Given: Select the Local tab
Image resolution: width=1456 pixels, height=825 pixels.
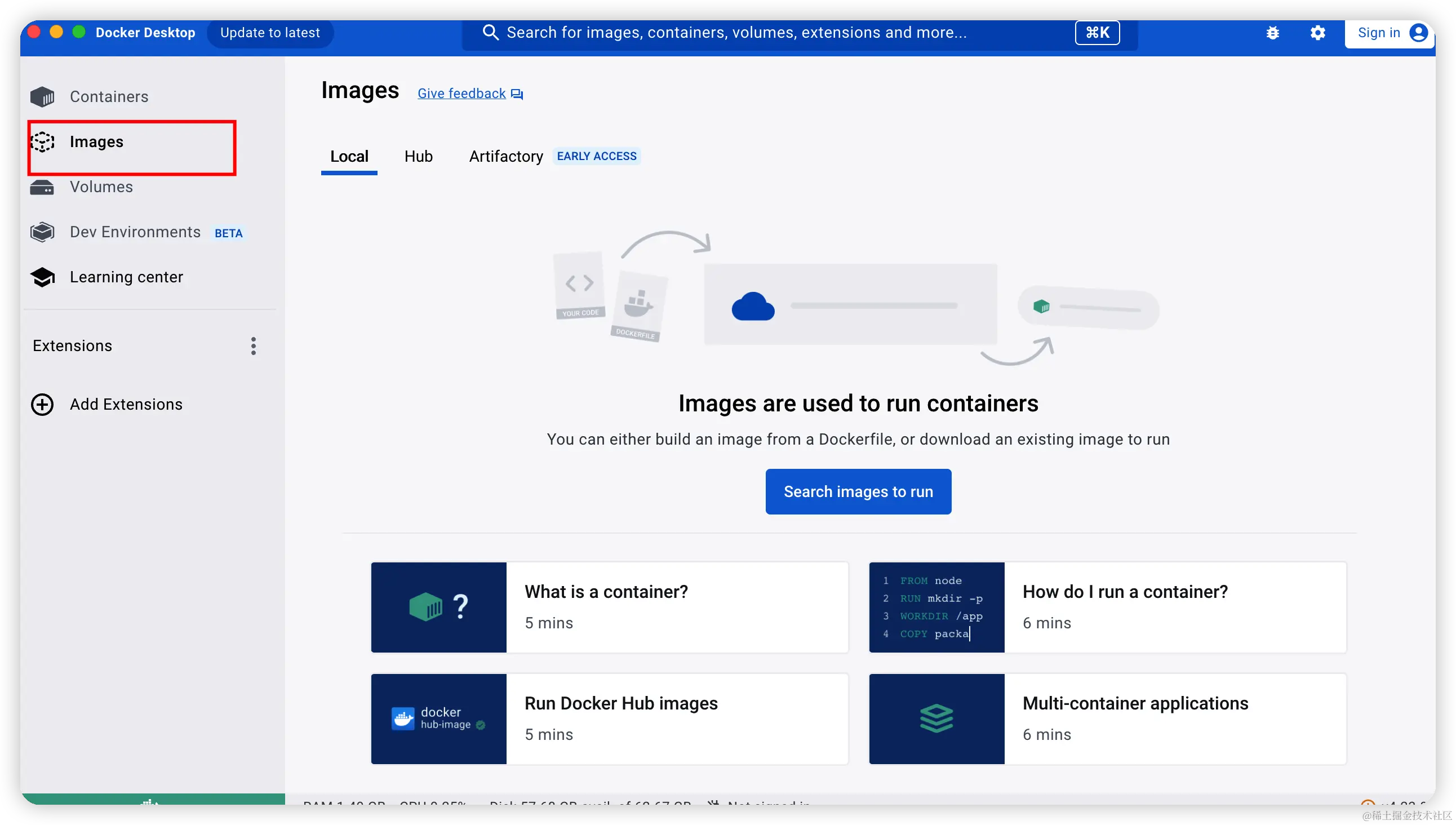Looking at the screenshot, I should tap(349, 157).
